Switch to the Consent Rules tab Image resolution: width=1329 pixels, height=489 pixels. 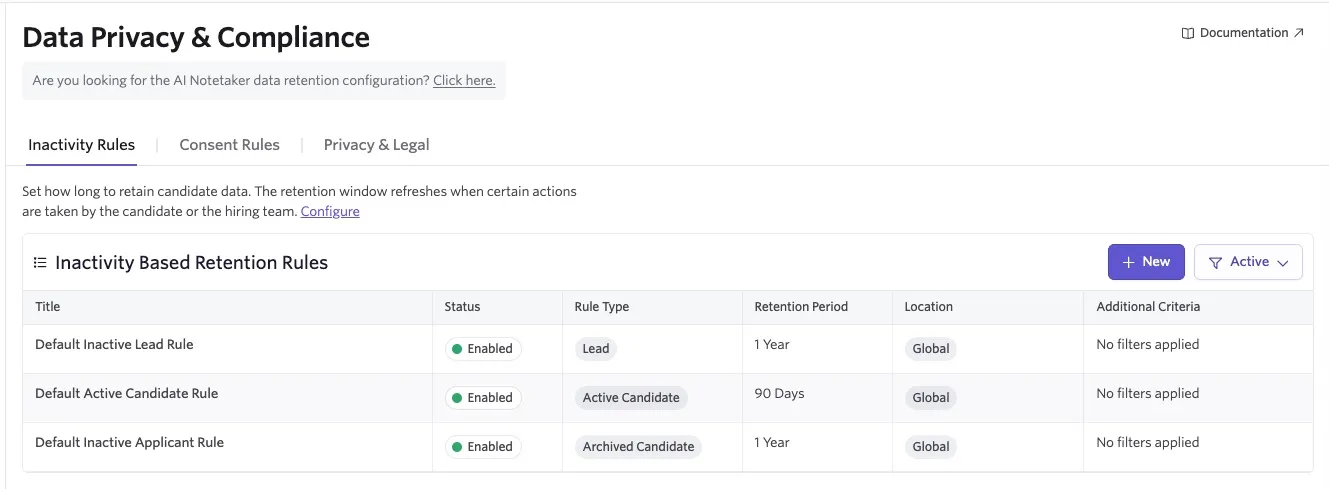[229, 145]
